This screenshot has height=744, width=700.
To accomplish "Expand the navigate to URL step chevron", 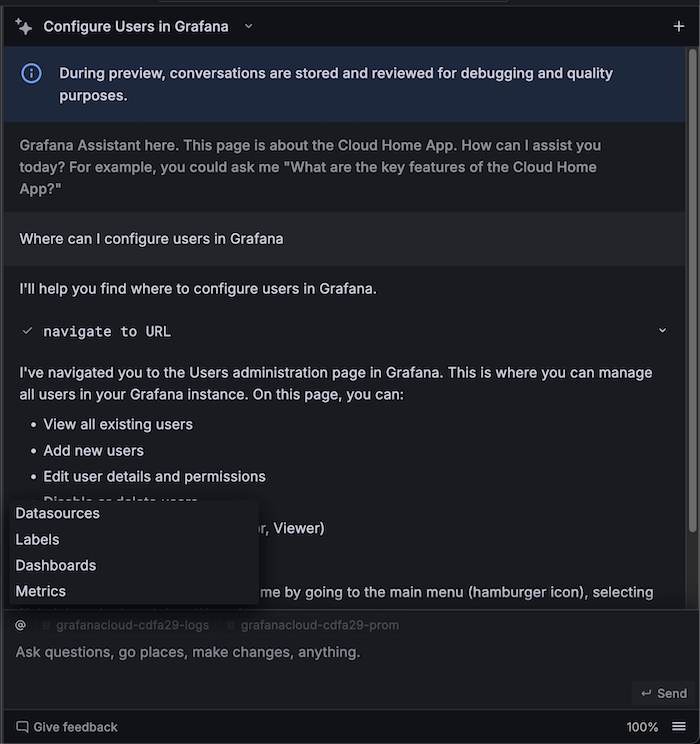I will [662, 331].
